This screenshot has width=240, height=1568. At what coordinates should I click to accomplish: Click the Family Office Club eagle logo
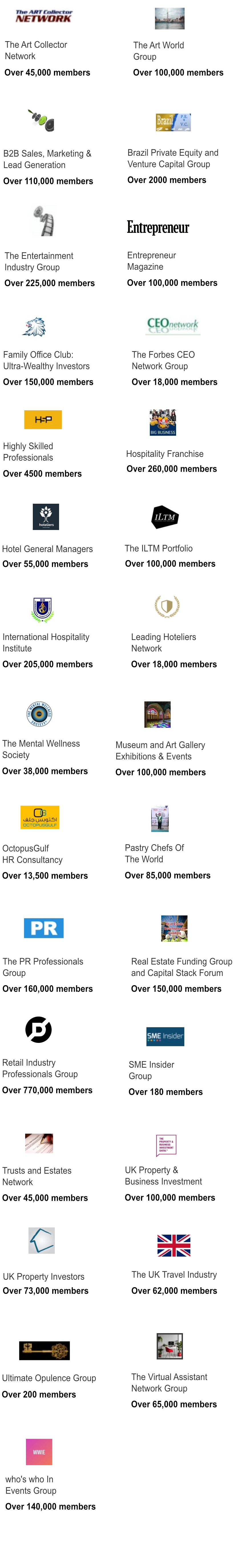click(34, 327)
